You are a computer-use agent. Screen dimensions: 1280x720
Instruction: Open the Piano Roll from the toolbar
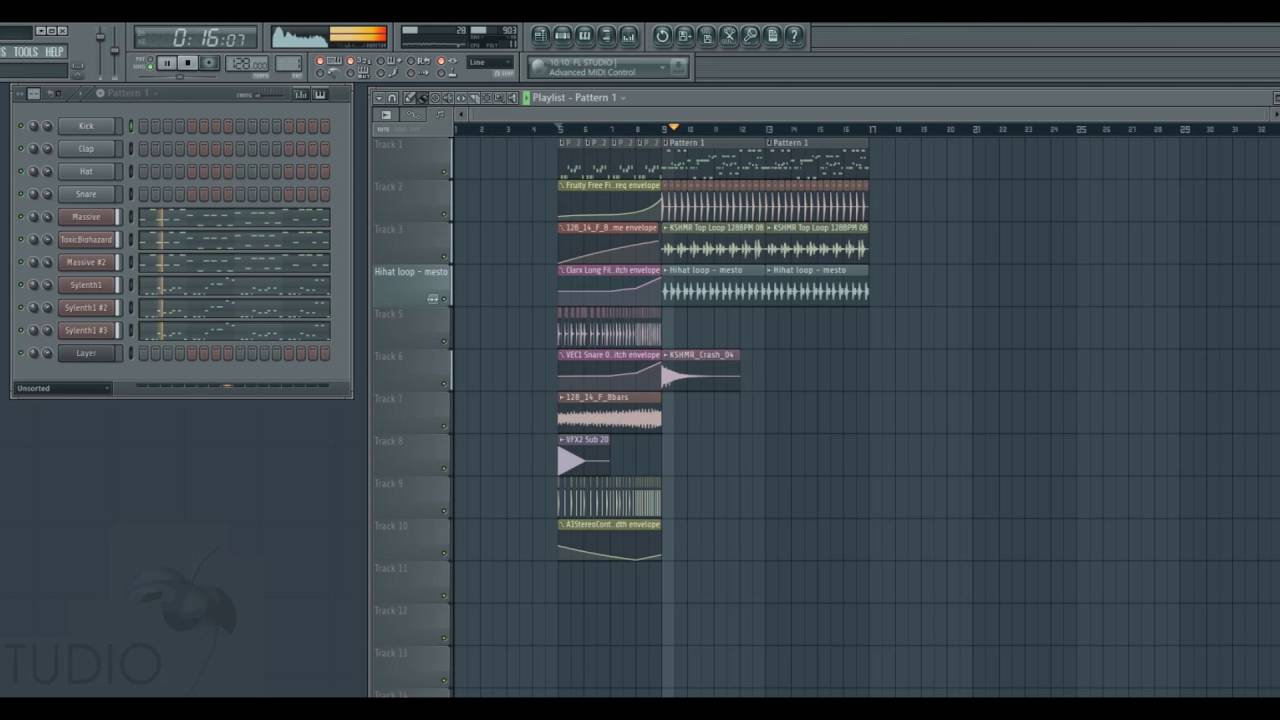click(585, 36)
